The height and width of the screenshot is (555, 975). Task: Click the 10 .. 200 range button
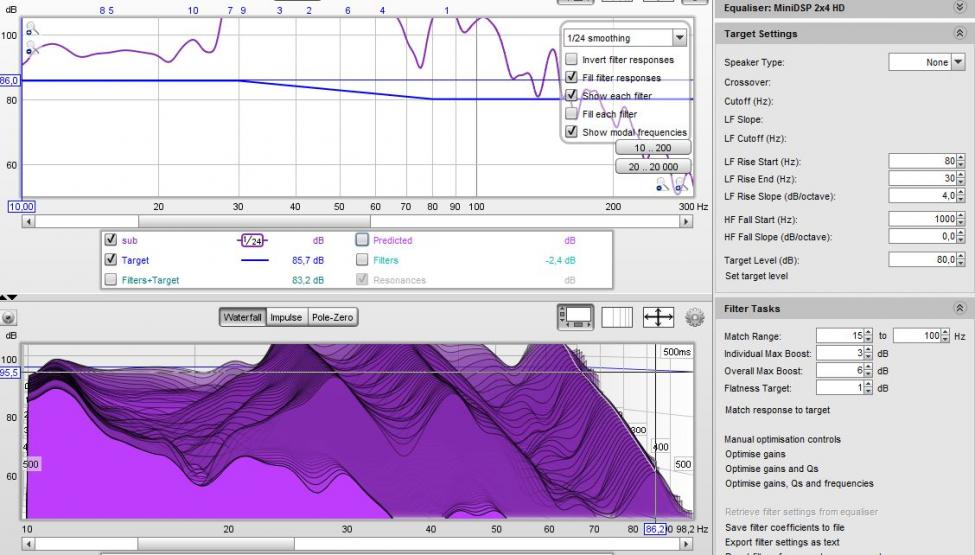[x=653, y=149]
